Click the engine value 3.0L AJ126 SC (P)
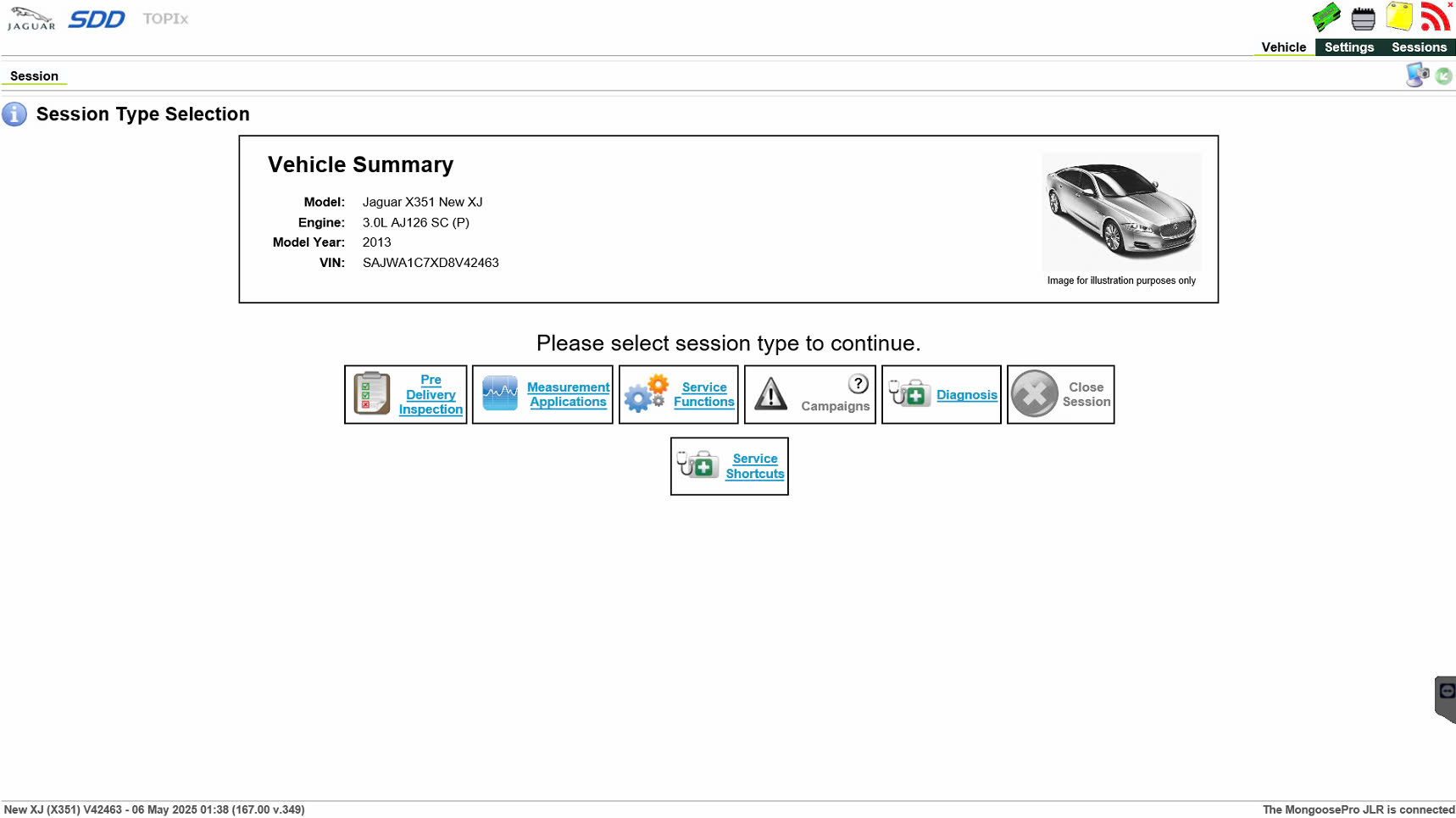Viewport: 1456px width, 818px height. coord(415,222)
